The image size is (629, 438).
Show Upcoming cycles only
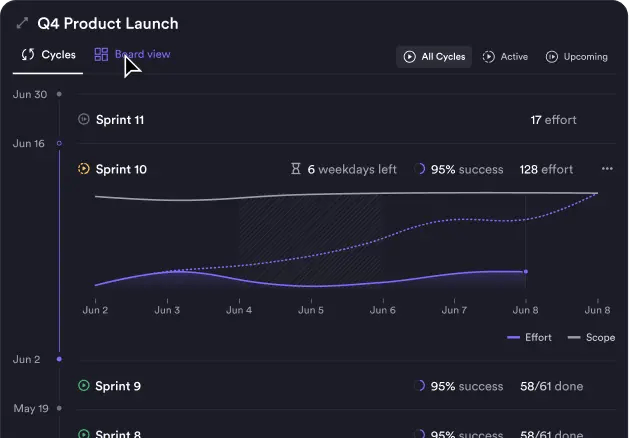click(x=576, y=57)
